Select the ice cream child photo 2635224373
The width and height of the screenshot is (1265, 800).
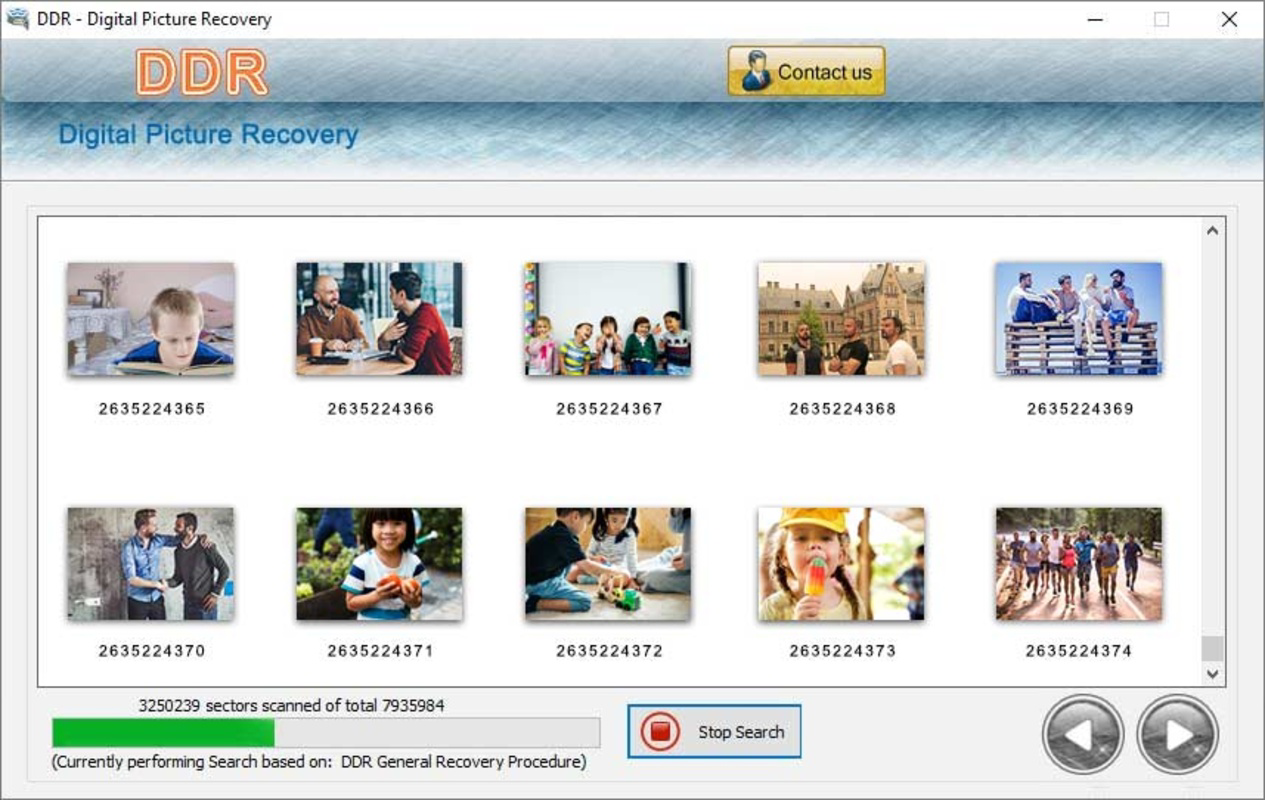pos(840,563)
